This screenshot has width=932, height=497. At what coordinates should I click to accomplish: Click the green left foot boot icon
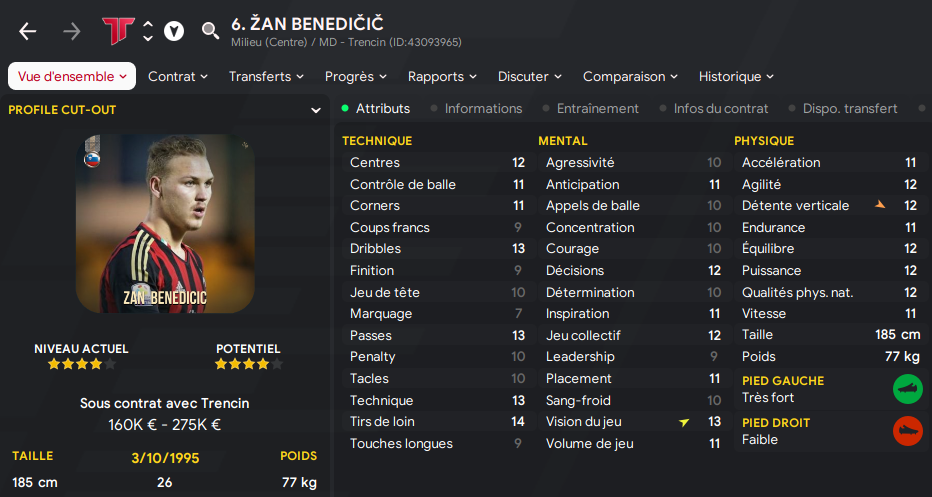coord(907,389)
